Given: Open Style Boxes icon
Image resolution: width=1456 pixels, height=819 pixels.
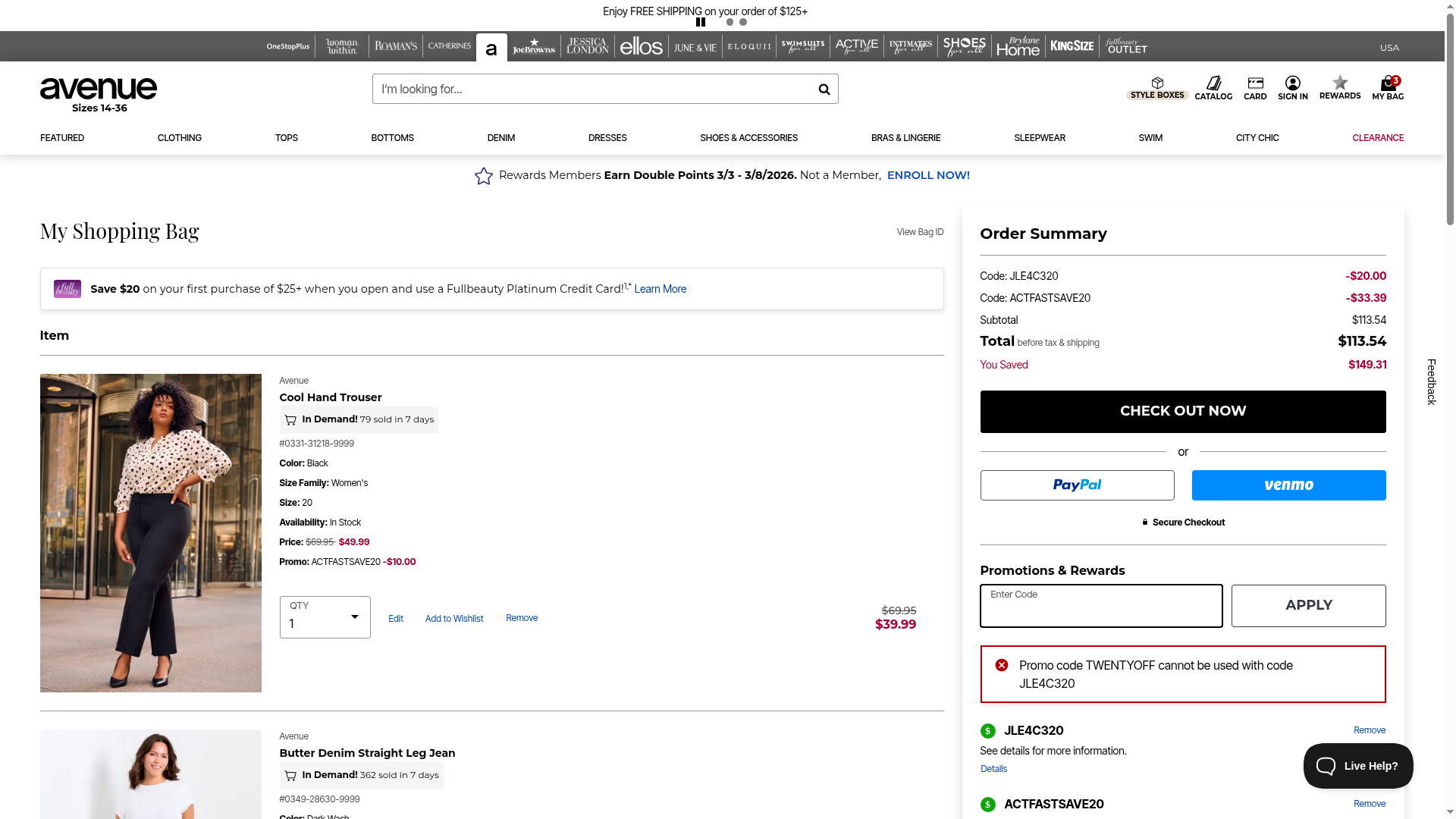Looking at the screenshot, I should 1156,88.
